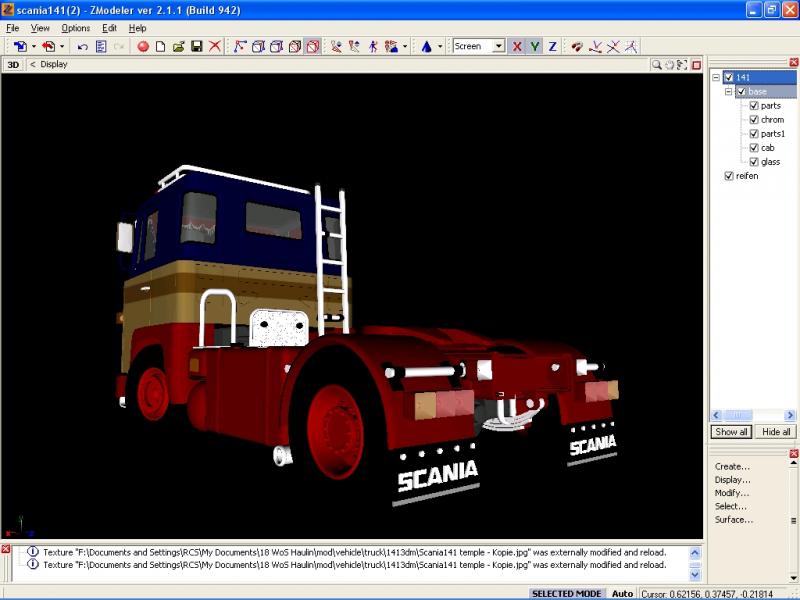The image size is (800, 600).
Task: Expand the viewport Display menu
Action: click(x=49, y=64)
